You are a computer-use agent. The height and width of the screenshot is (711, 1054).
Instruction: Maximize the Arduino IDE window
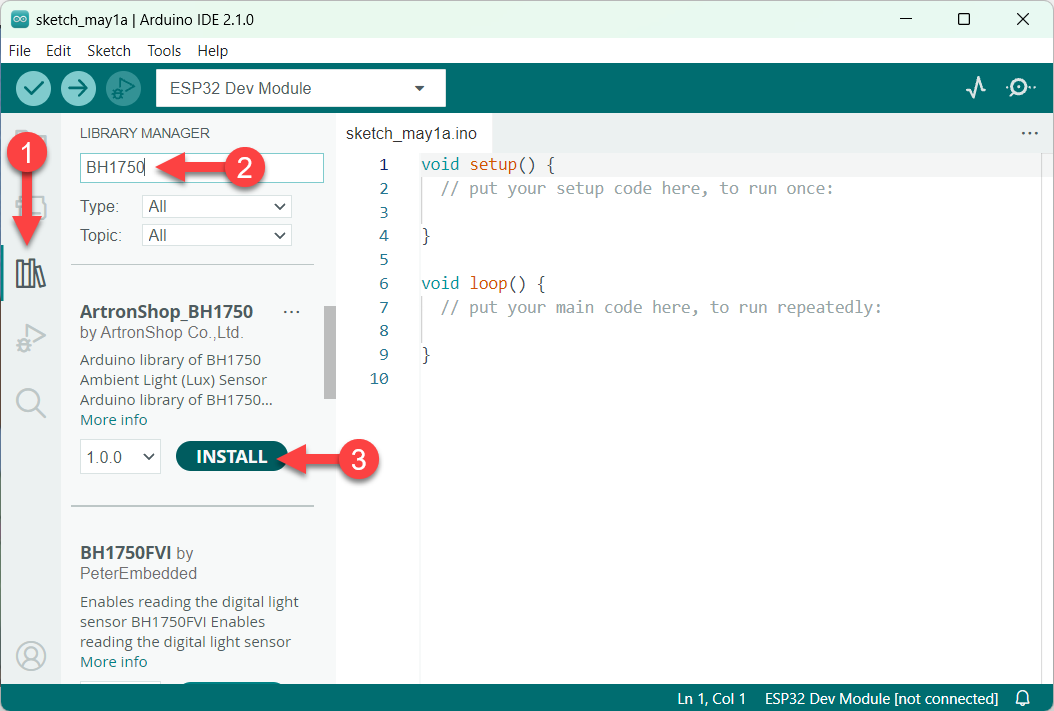(x=964, y=19)
